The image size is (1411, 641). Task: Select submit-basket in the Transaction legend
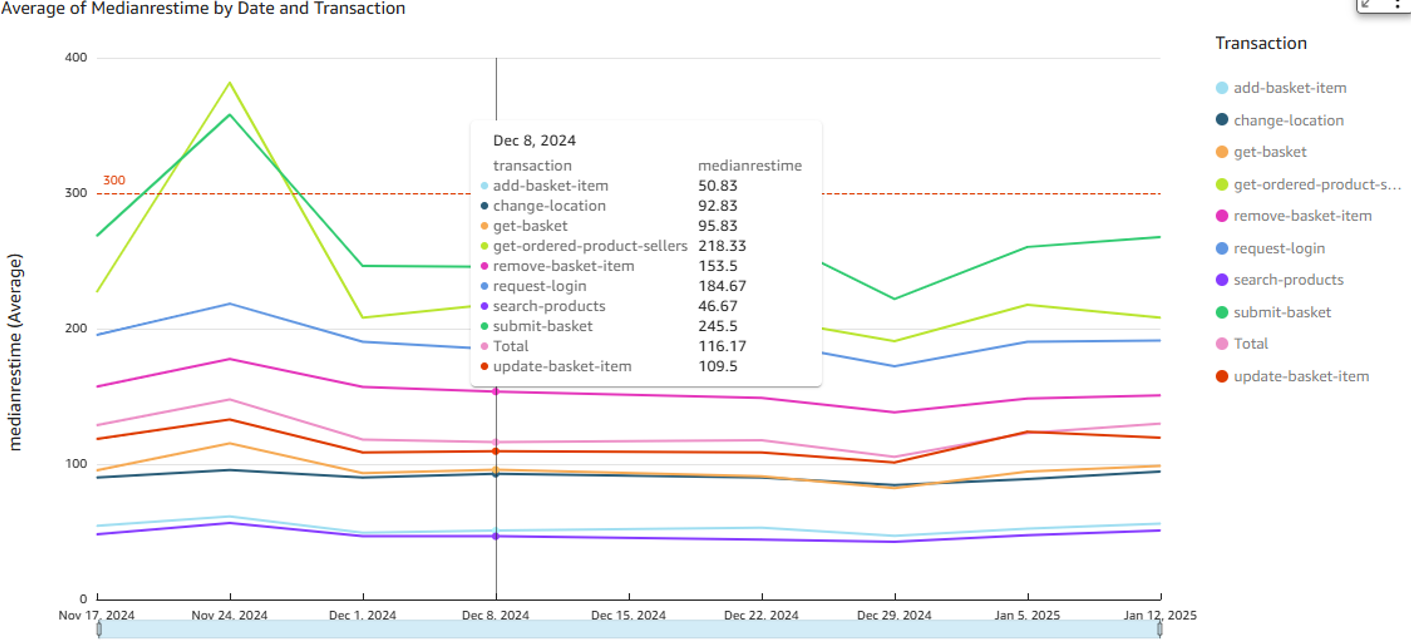click(x=1282, y=312)
